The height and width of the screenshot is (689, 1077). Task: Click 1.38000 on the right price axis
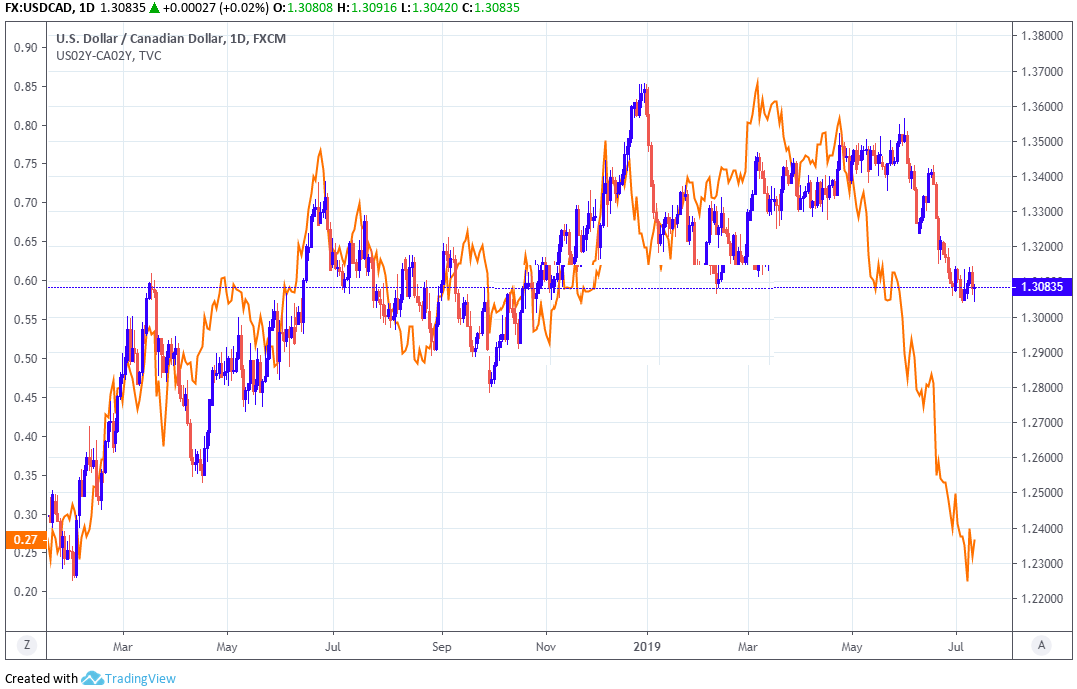(1040, 36)
